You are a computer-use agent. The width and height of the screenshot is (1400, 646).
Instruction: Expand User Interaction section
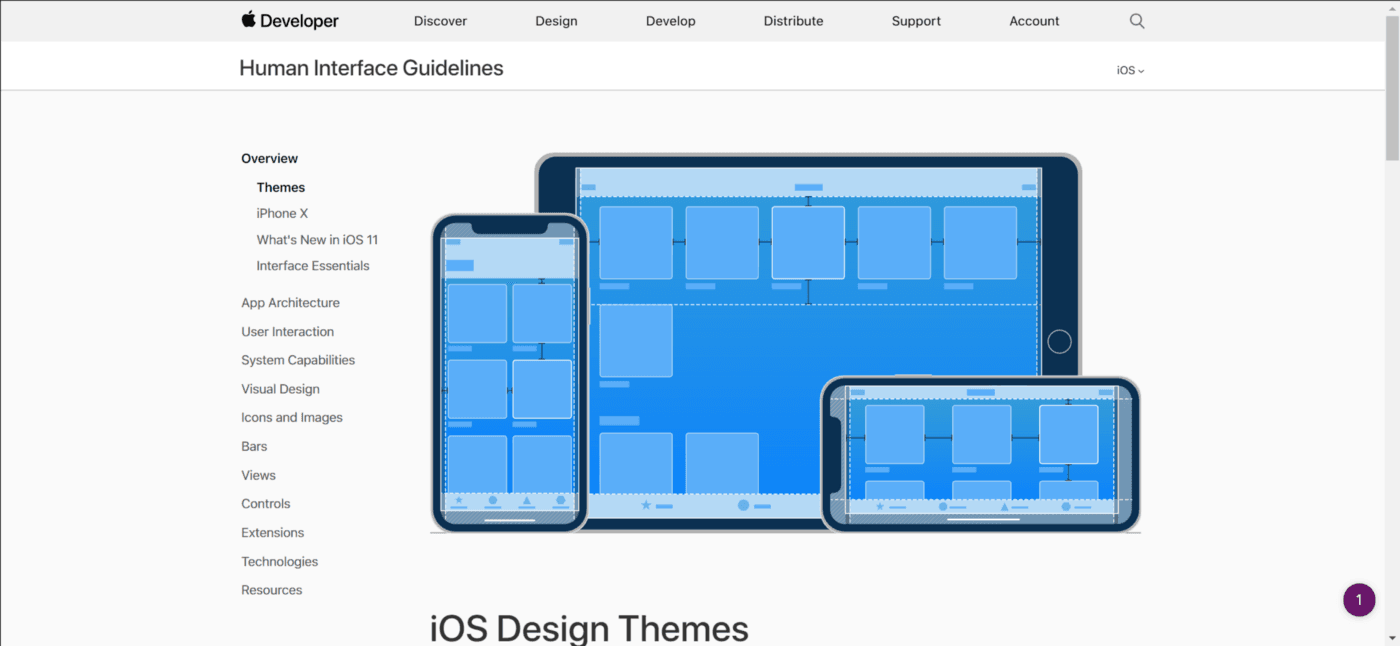click(287, 331)
